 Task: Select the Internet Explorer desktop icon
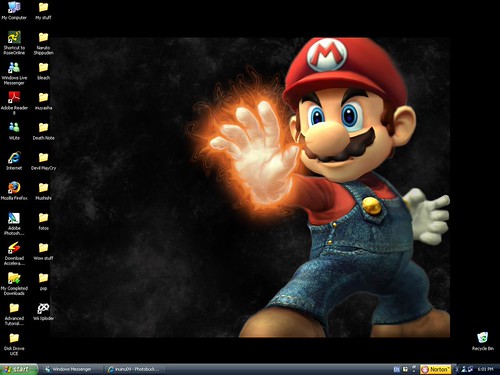tap(14, 161)
